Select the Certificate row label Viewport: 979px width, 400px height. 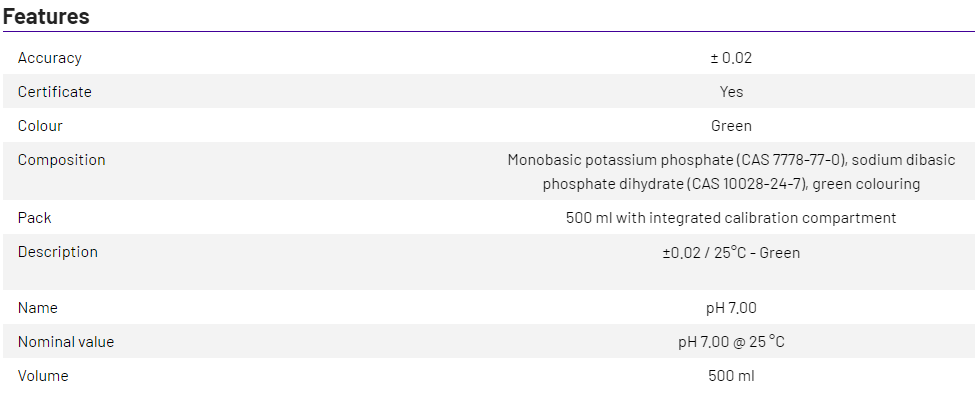coord(54,92)
